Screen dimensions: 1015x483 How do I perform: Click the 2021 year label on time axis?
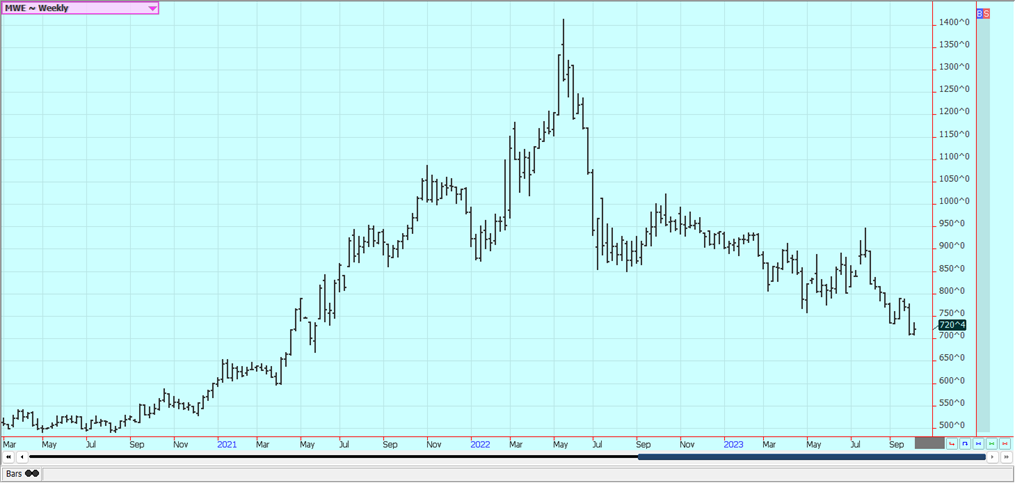point(227,445)
